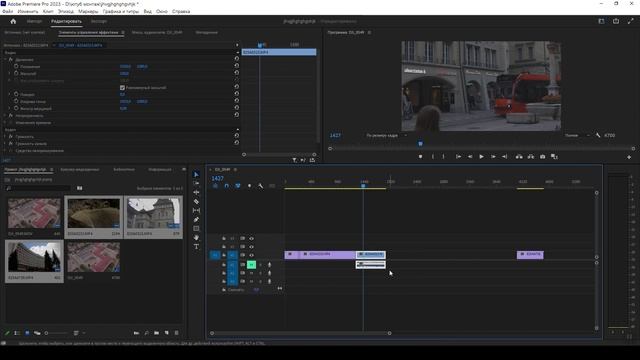Open timeline display settings wrench
640x360 pixels.
(x=260, y=186)
